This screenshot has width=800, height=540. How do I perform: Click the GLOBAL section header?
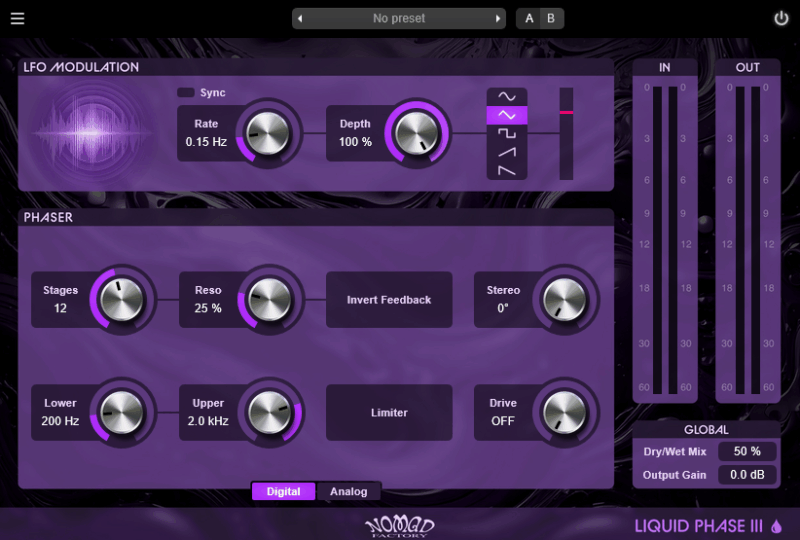click(x=706, y=430)
